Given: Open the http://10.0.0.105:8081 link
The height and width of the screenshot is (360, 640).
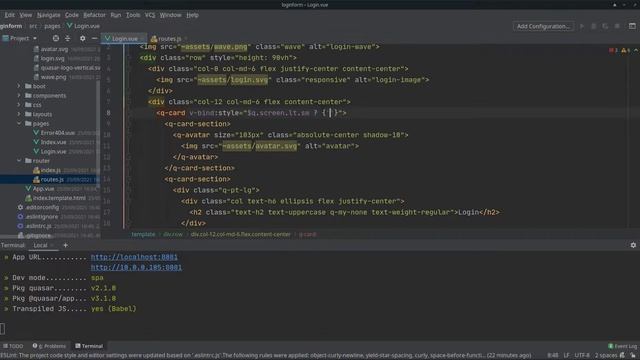Looking at the screenshot, I should pyautogui.click(x=136, y=267).
